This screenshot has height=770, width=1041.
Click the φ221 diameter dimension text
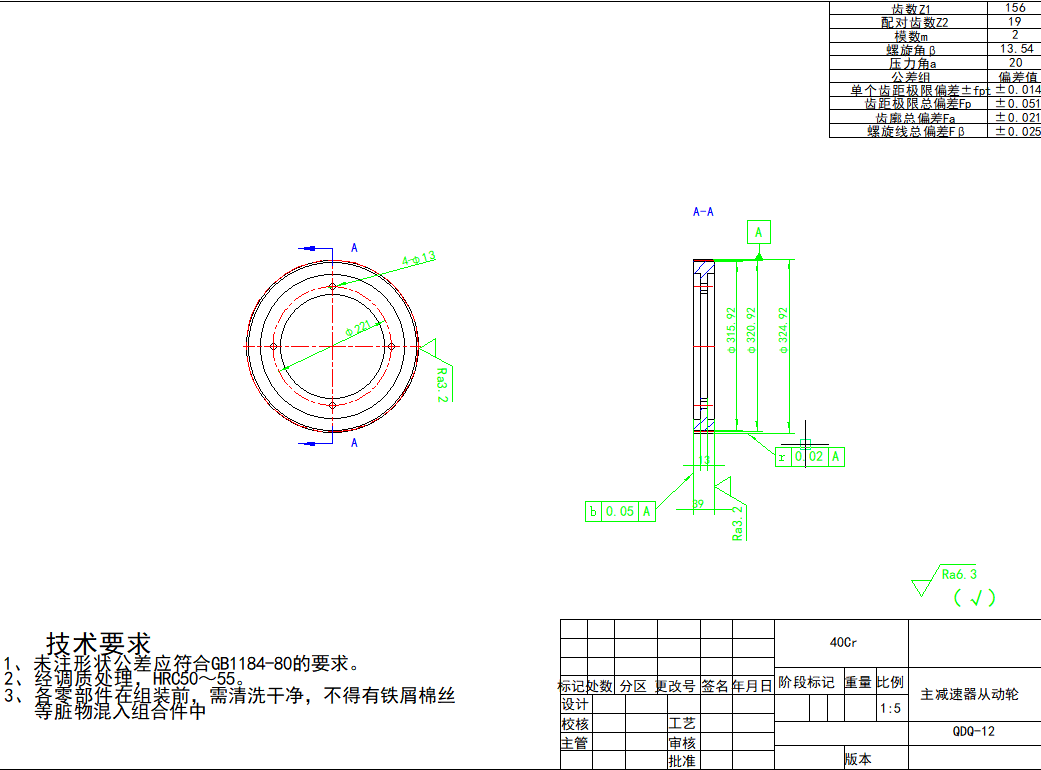coord(357,327)
